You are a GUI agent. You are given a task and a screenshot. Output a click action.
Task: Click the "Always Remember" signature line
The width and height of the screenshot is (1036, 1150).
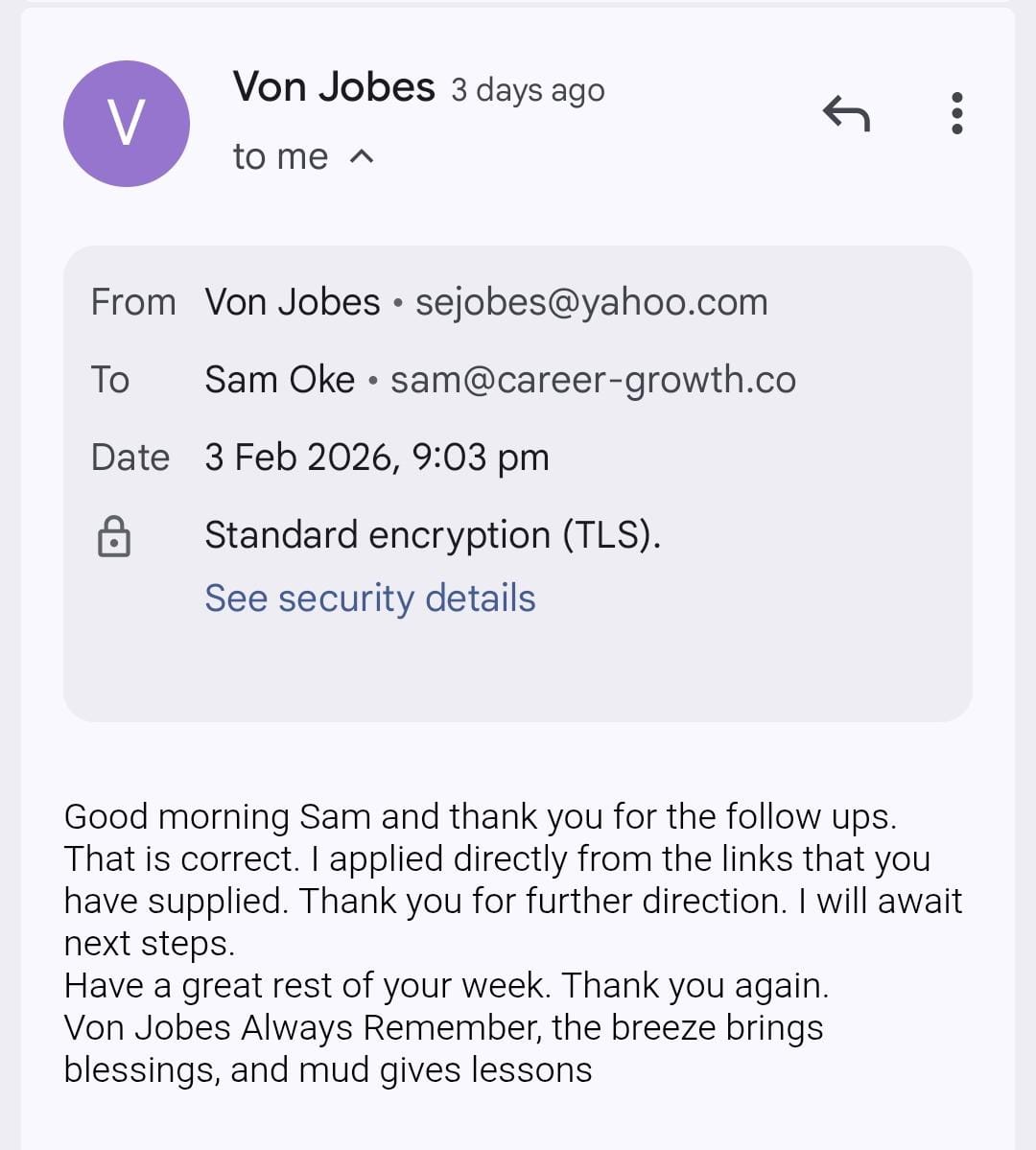click(443, 1028)
